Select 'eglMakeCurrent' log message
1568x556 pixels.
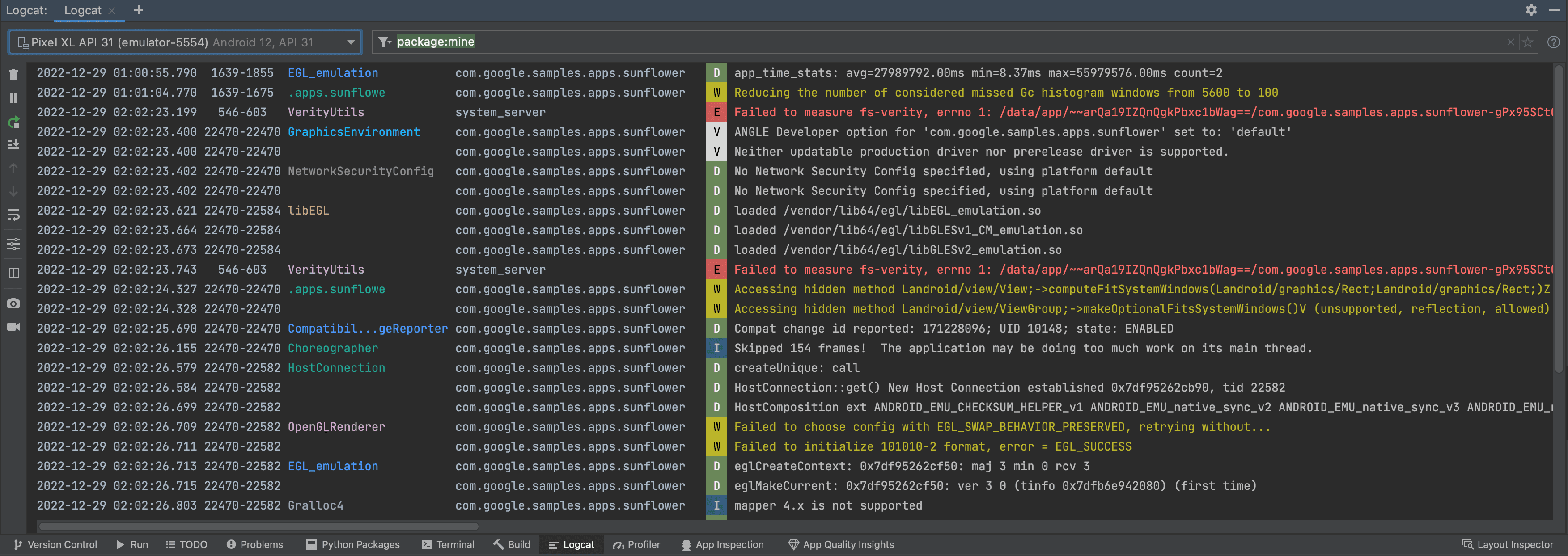(x=995, y=486)
